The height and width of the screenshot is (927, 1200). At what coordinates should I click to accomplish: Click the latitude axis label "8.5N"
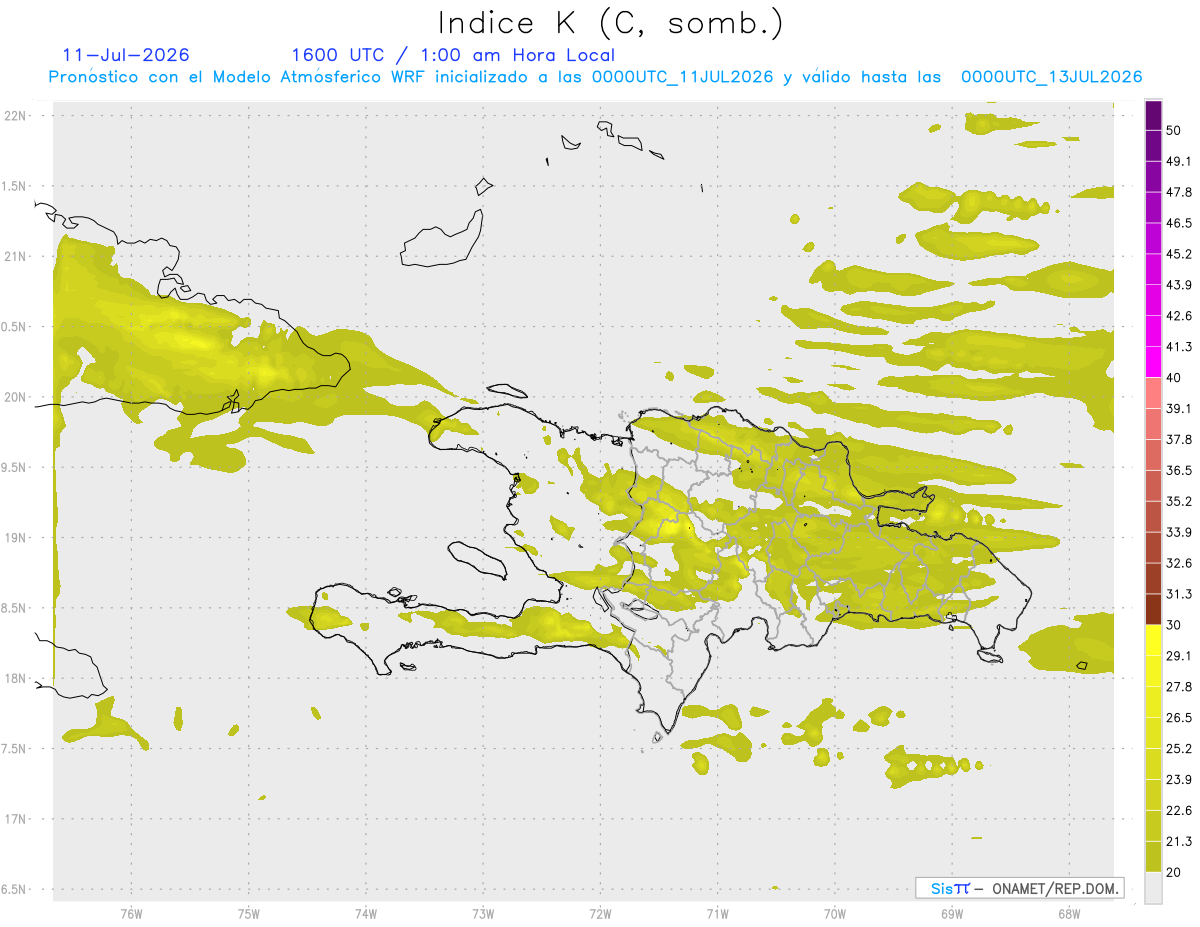(x=15, y=608)
